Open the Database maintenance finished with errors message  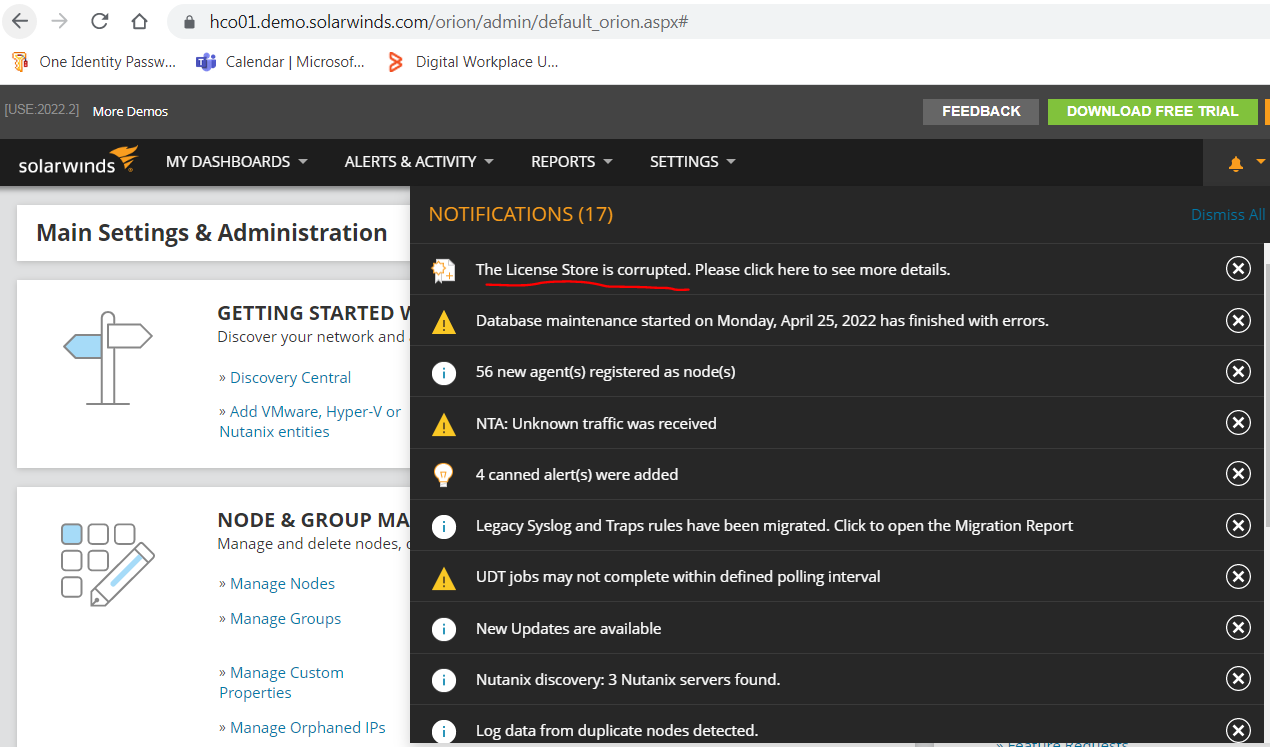(x=762, y=320)
